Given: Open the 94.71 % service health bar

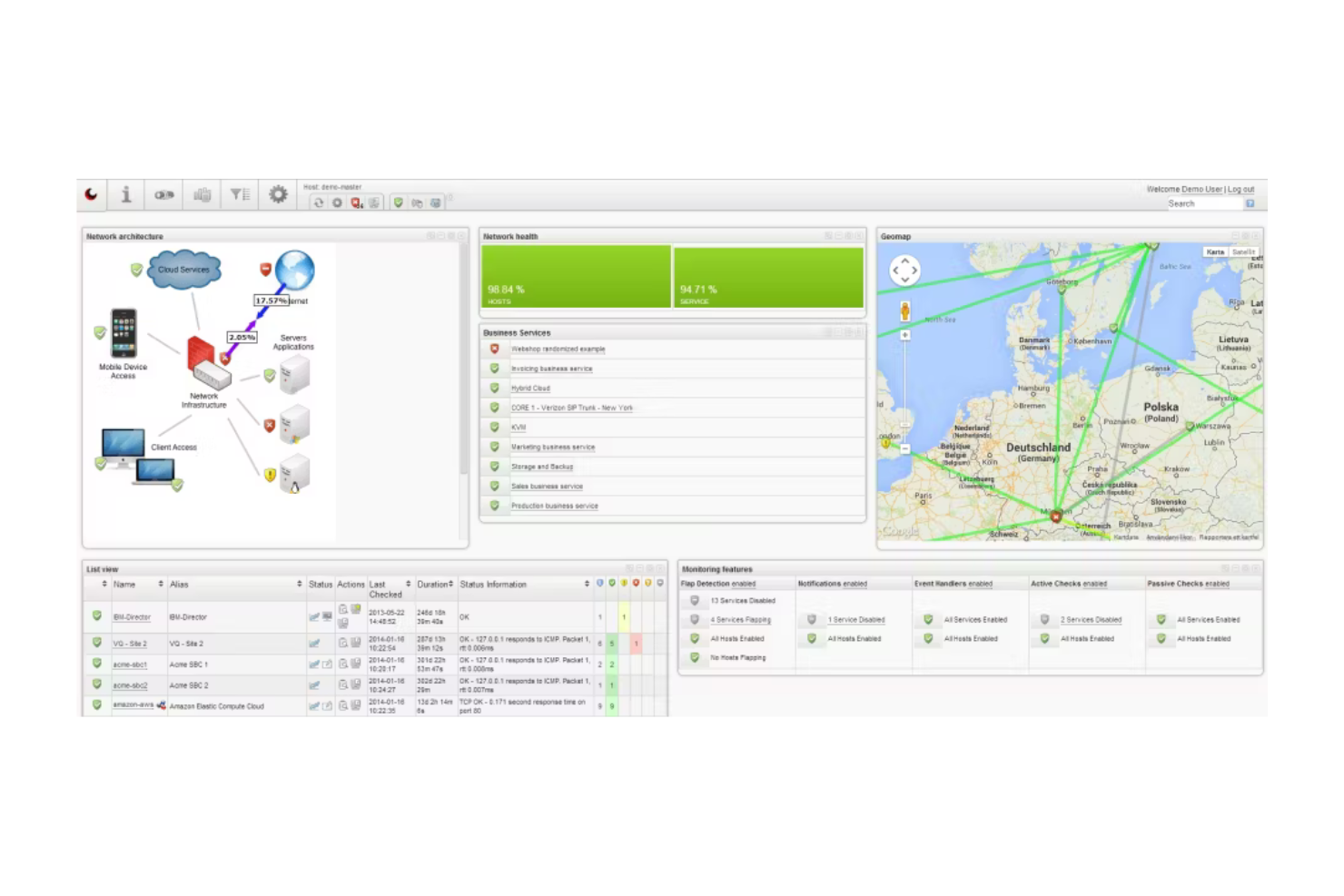Looking at the screenshot, I should coord(768,278).
